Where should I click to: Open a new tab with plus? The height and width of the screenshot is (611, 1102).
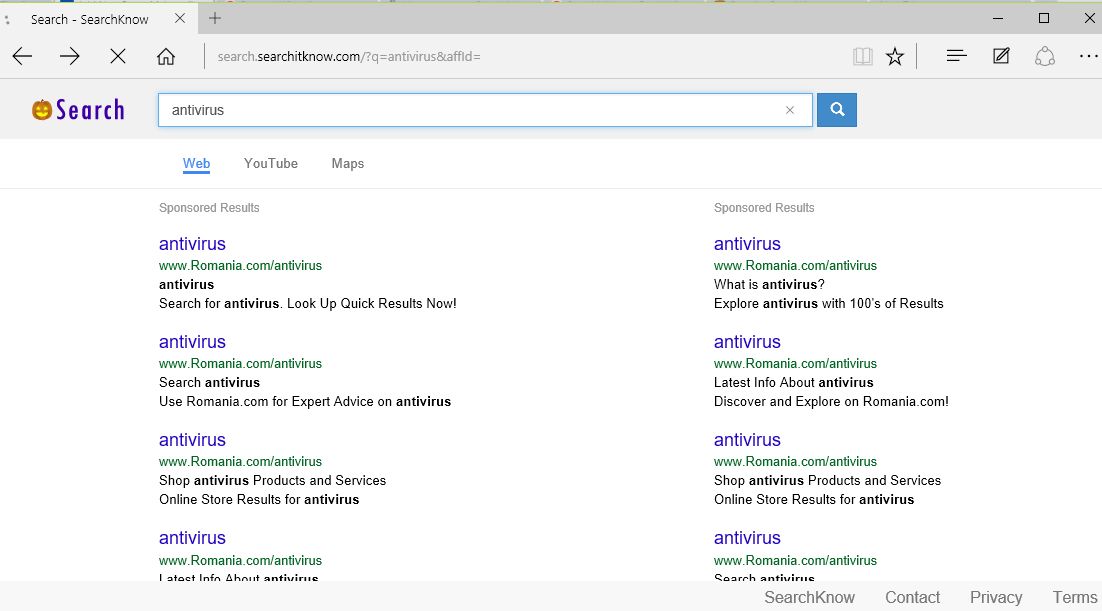pyautogui.click(x=215, y=18)
